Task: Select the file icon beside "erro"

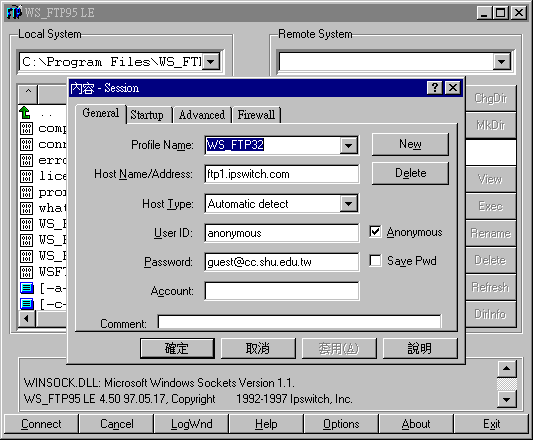Action: pos(27,160)
